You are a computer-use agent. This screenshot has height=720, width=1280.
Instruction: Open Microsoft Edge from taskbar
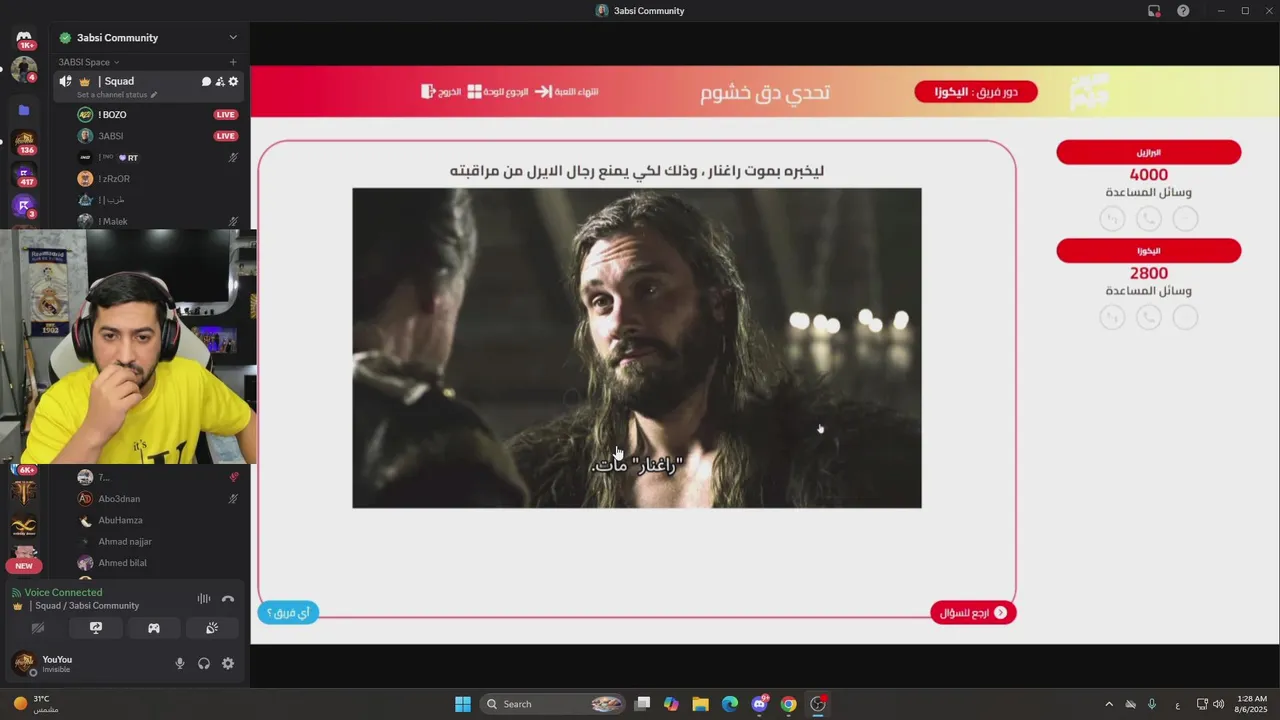(730, 704)
